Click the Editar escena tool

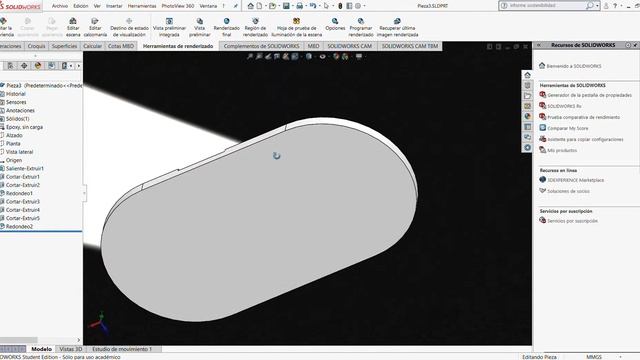tap(73, 27)
